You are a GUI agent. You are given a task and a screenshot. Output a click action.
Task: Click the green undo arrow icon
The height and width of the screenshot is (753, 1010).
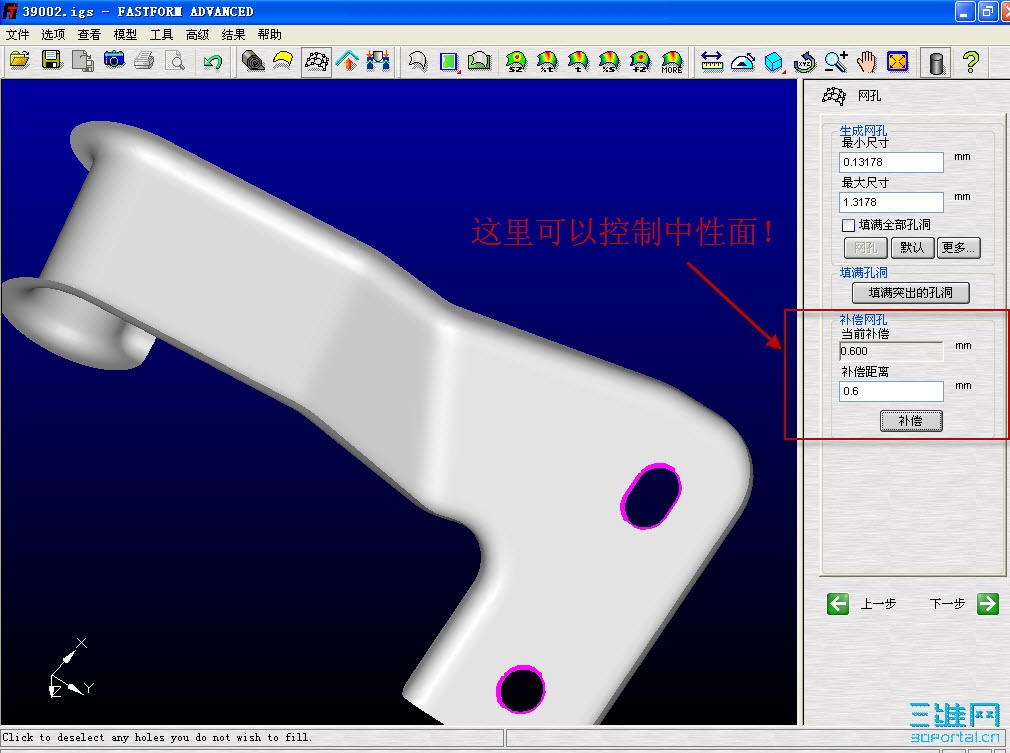click(212, 61)
